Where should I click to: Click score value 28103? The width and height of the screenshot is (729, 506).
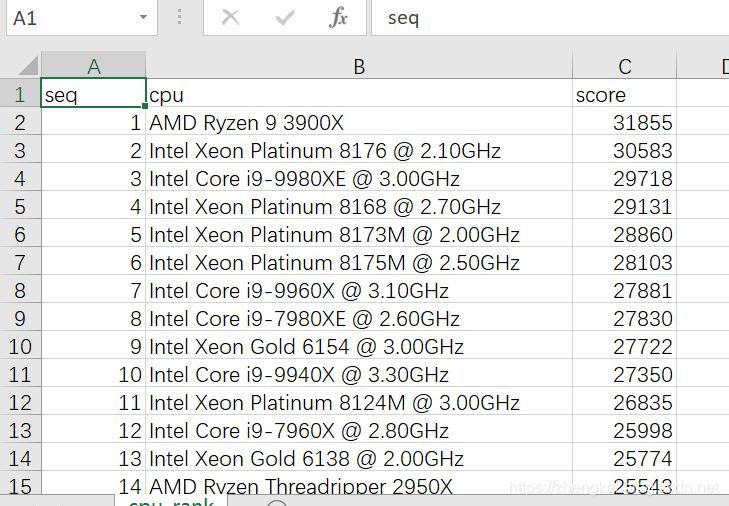click(x=624, y=261)
